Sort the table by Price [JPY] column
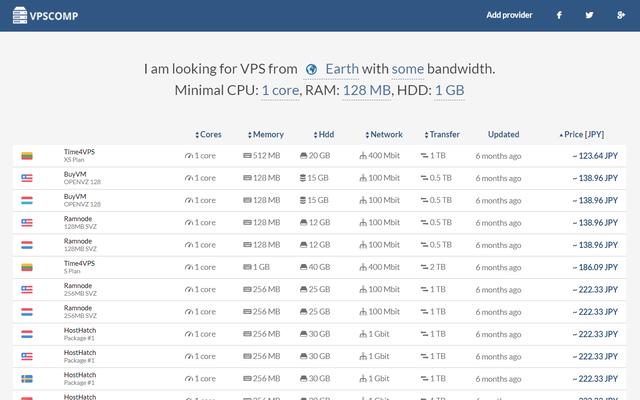Screen dimensions: 640x400 [x=582, y=134]
